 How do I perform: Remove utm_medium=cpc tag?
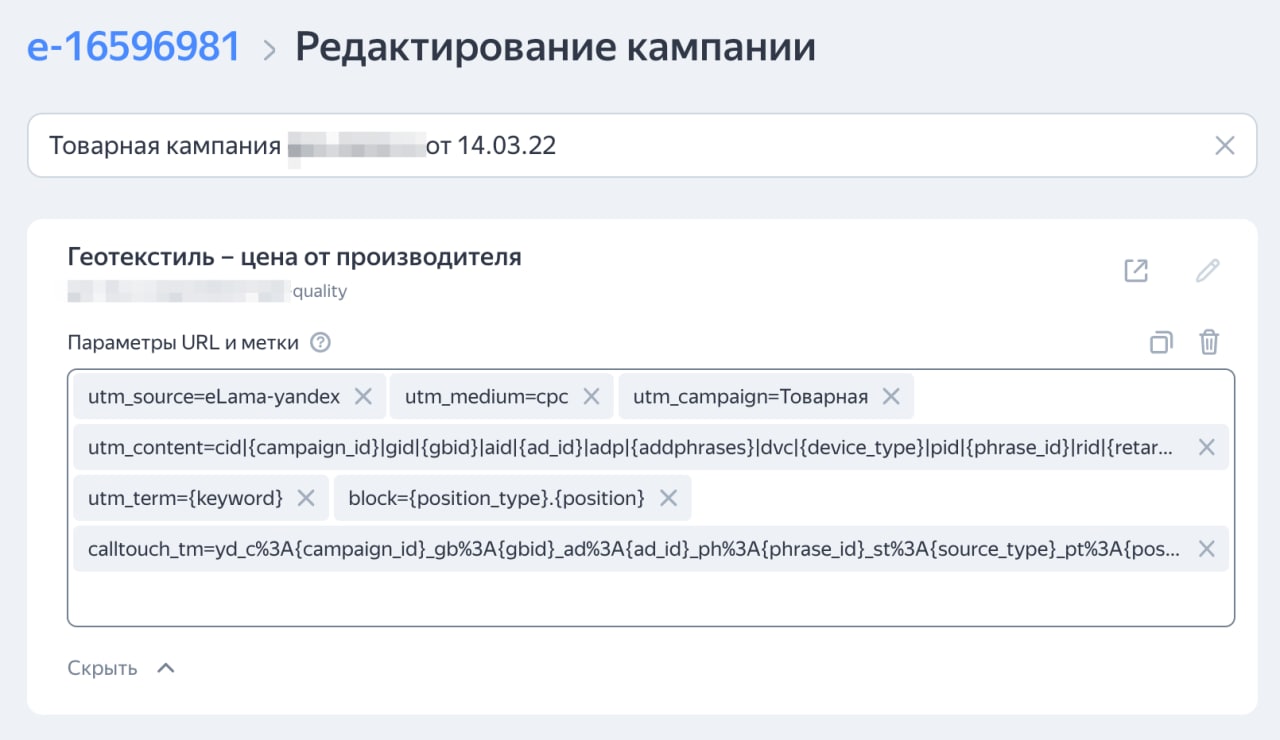[591, 397]
